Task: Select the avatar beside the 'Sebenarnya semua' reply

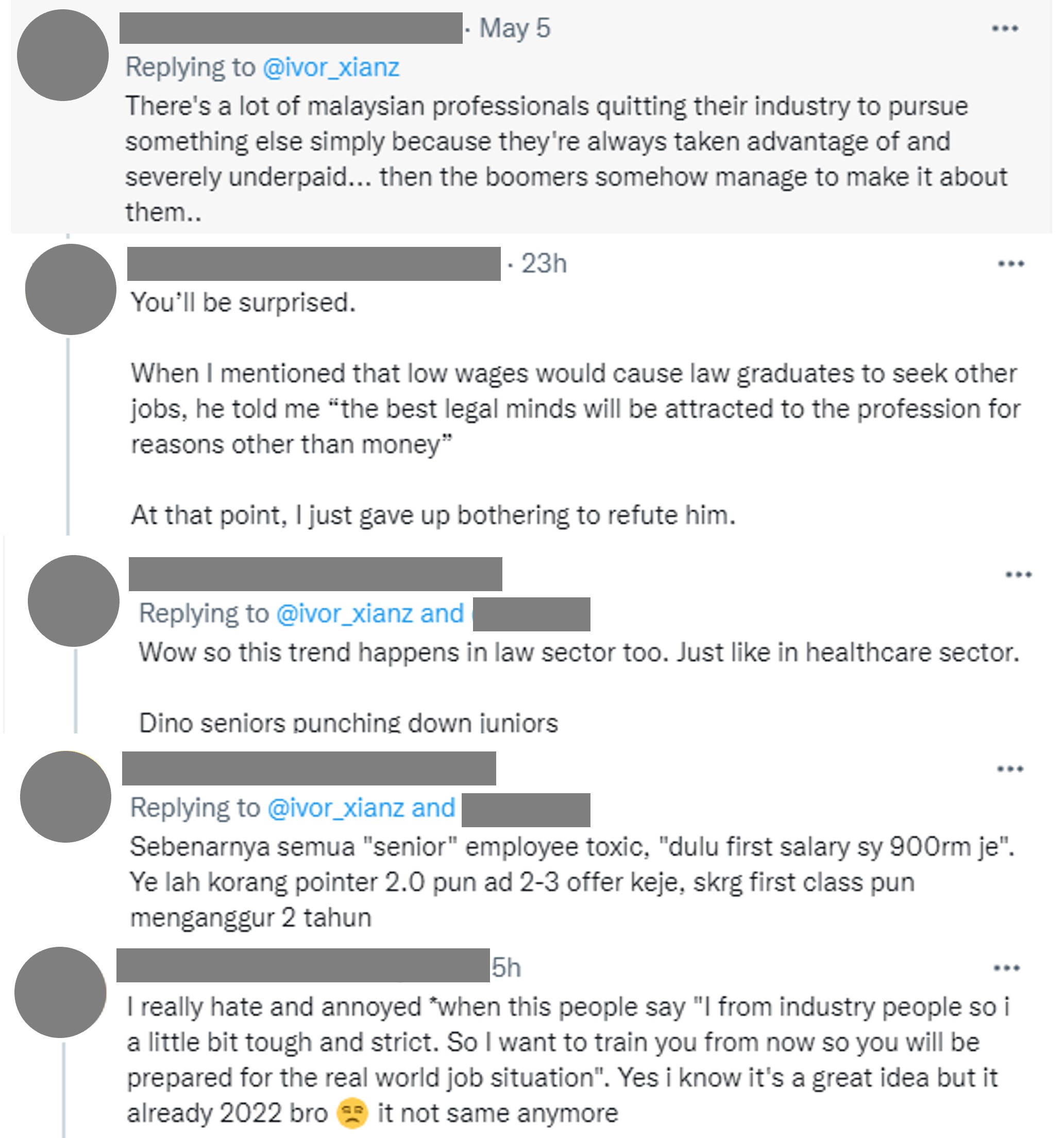Action: (x=65, y=797)
